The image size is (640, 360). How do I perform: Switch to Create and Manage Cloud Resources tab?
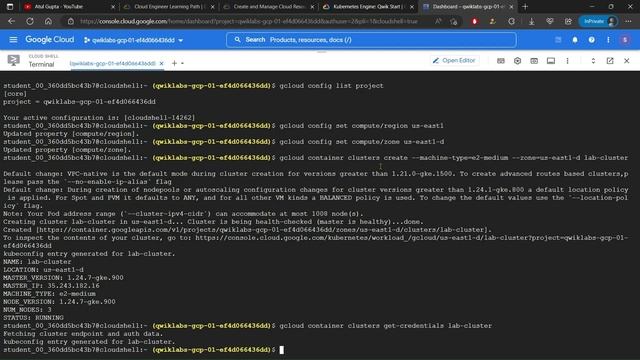click(x=268, y=7)
